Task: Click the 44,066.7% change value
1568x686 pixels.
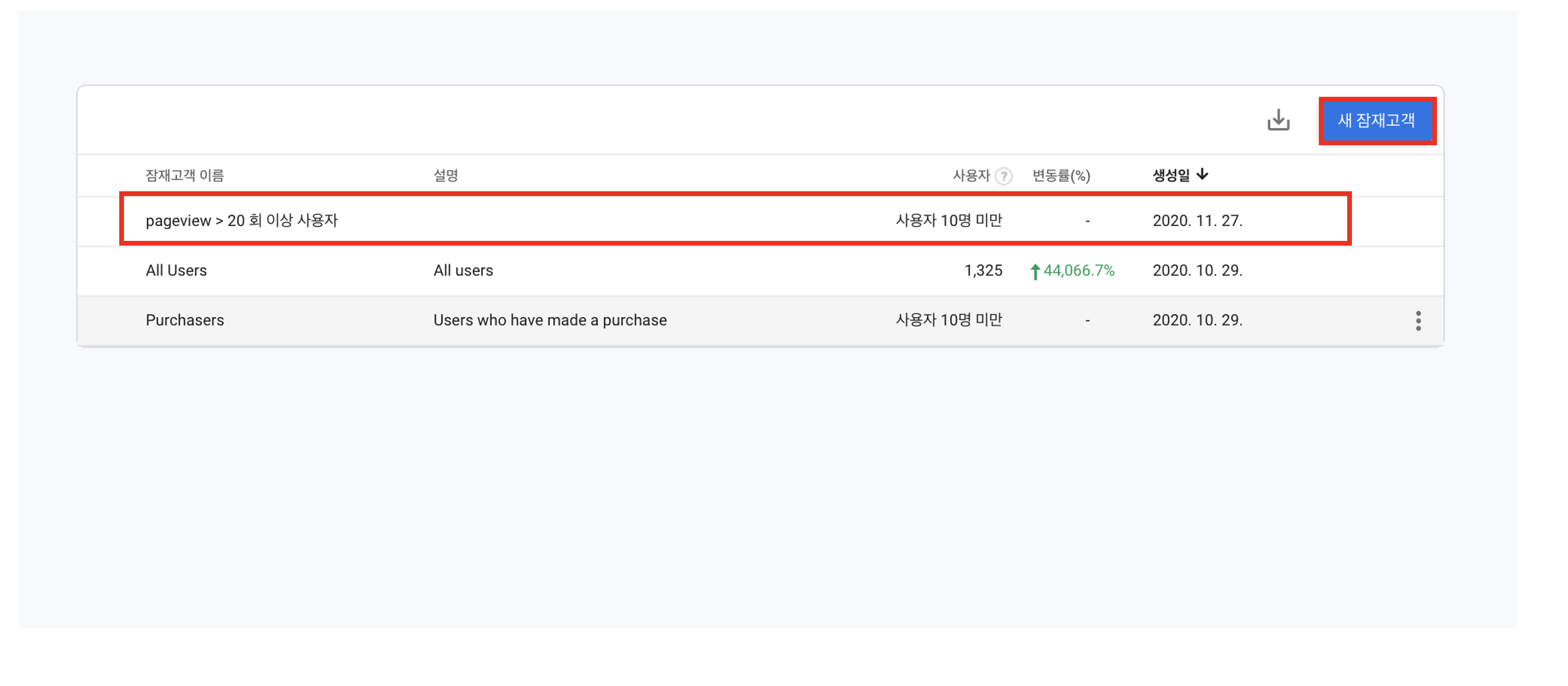Action: coord(1079,270)
